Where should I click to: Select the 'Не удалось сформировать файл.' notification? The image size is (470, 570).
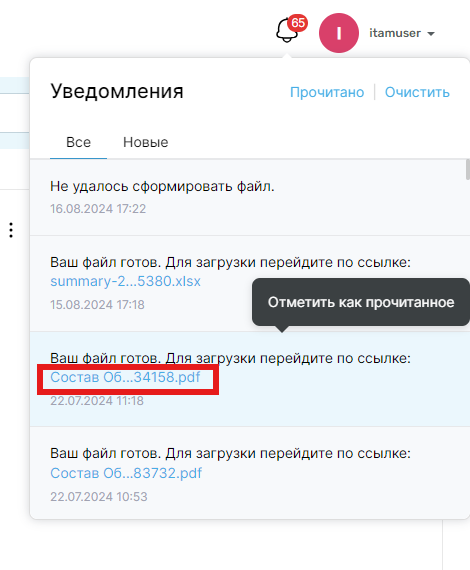pyautogui.click(x=250, y=197)
